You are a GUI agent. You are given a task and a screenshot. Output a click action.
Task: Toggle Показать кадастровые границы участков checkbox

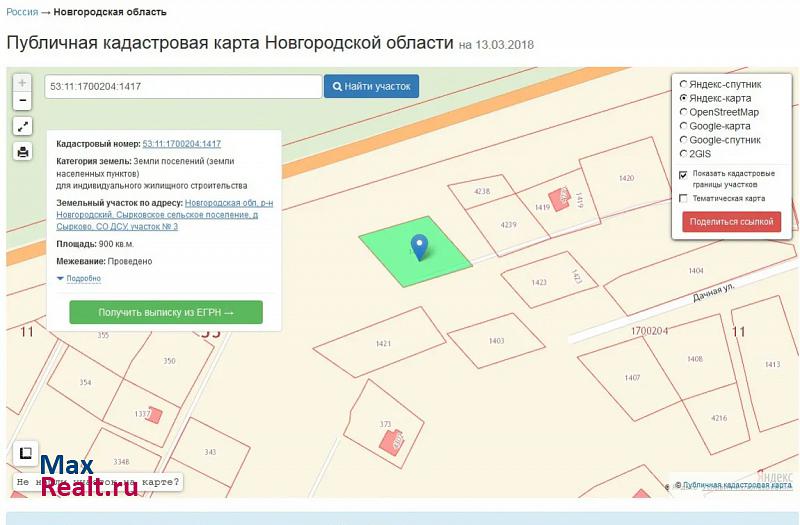click(683, 174)
